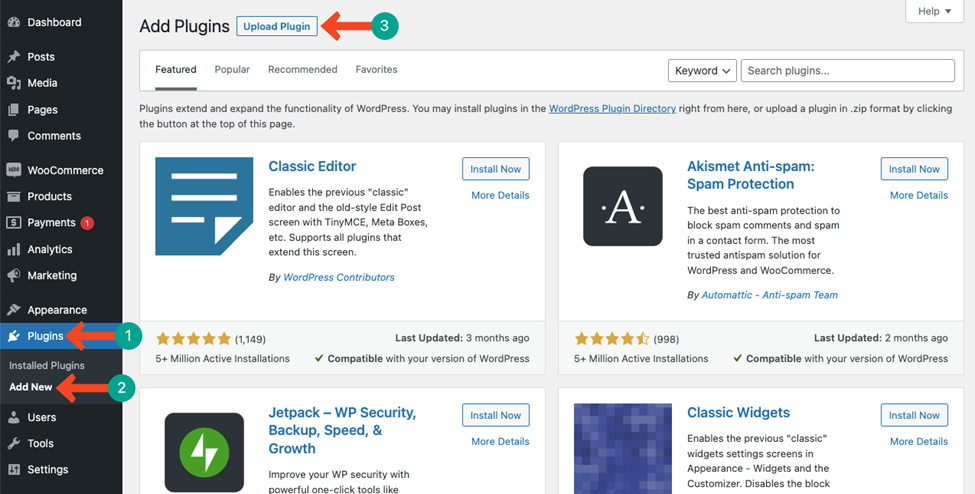Expand the Help panel dropdown
Viewport: 975px width, 494px height.
[x=934, y=11]
